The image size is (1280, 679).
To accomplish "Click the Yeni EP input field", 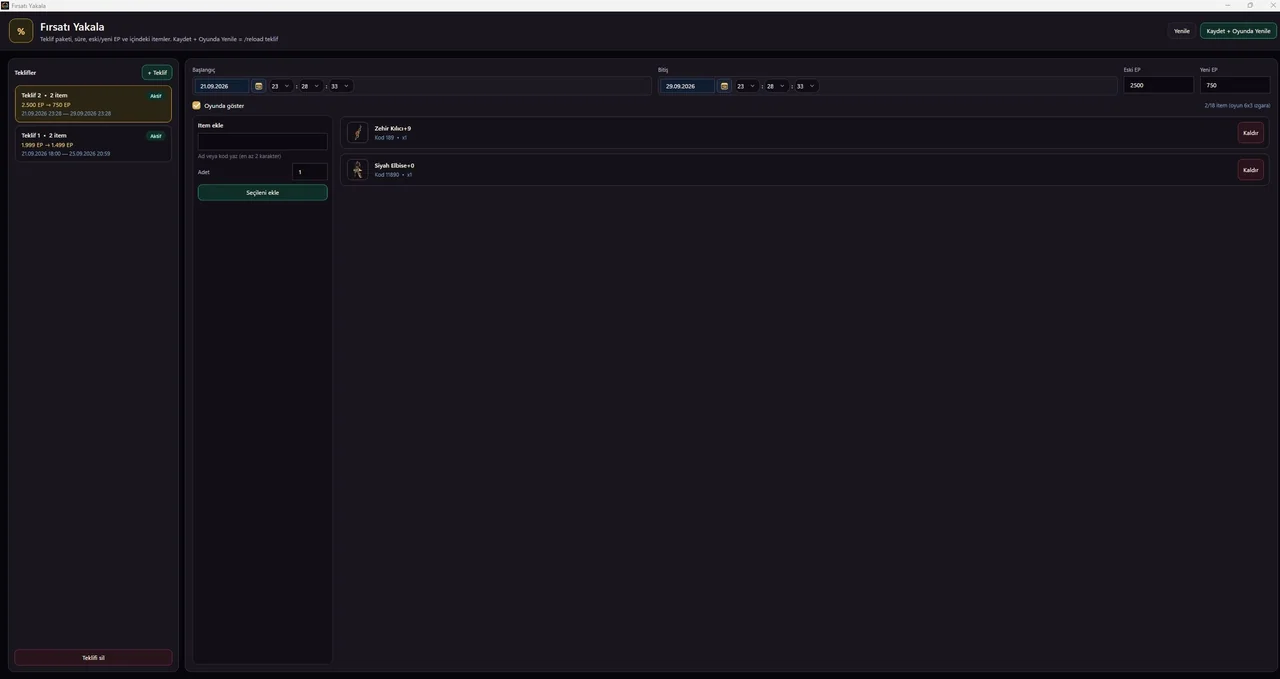I will pyautogui.click(x=1235, y=86).
